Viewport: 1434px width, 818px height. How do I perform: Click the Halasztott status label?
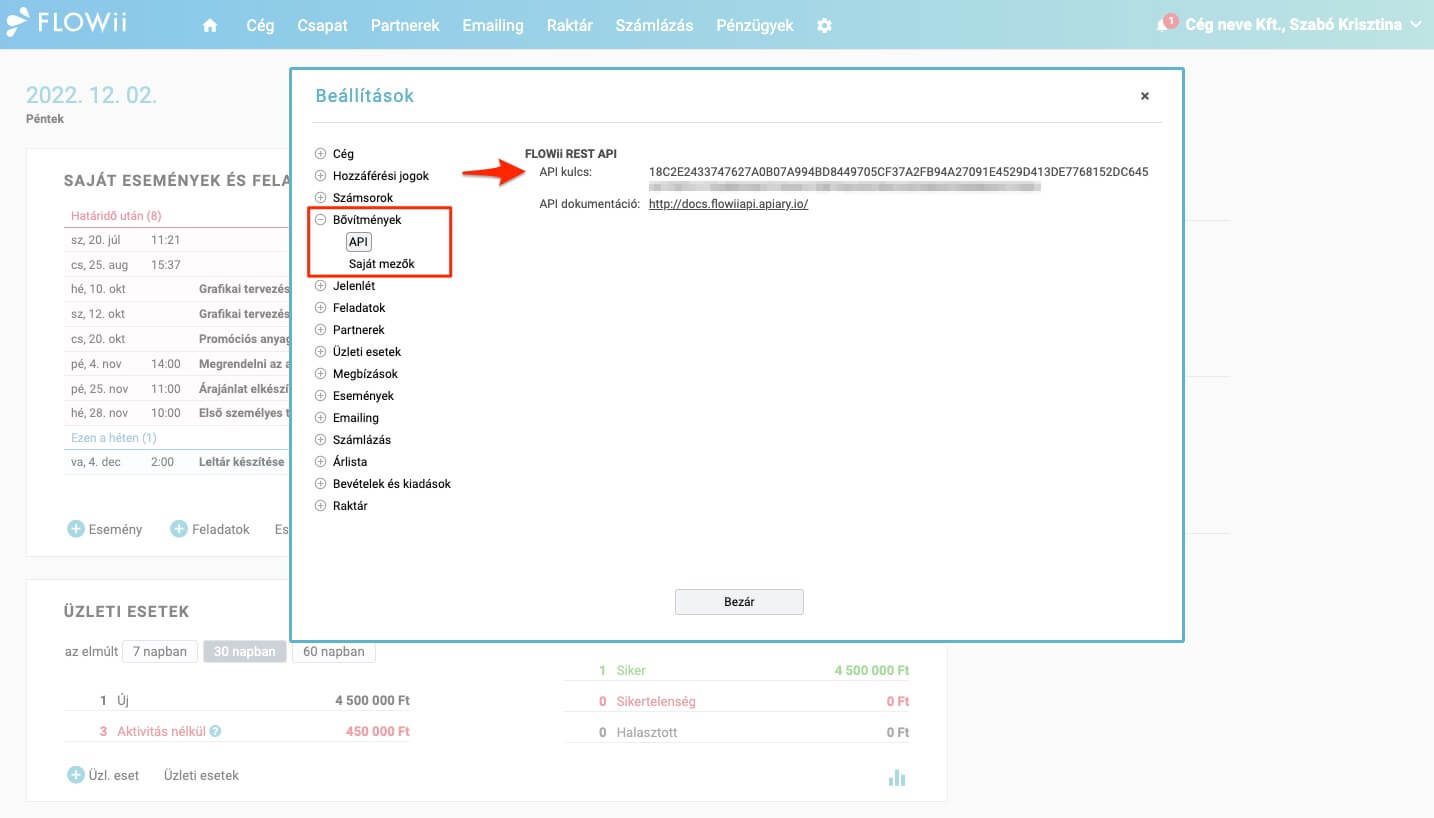(647, 732)
